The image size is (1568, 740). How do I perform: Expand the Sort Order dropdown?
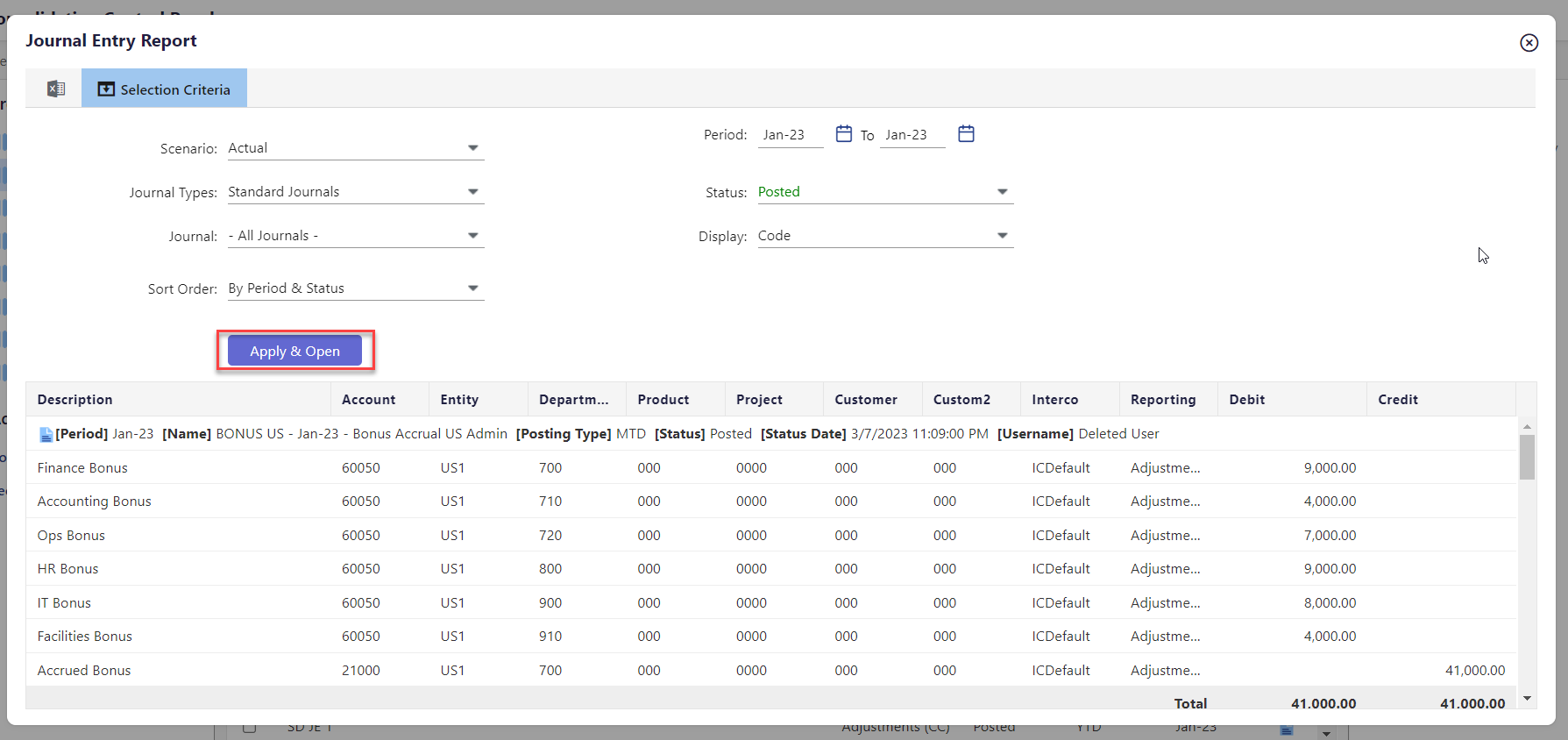coord(356,288)
